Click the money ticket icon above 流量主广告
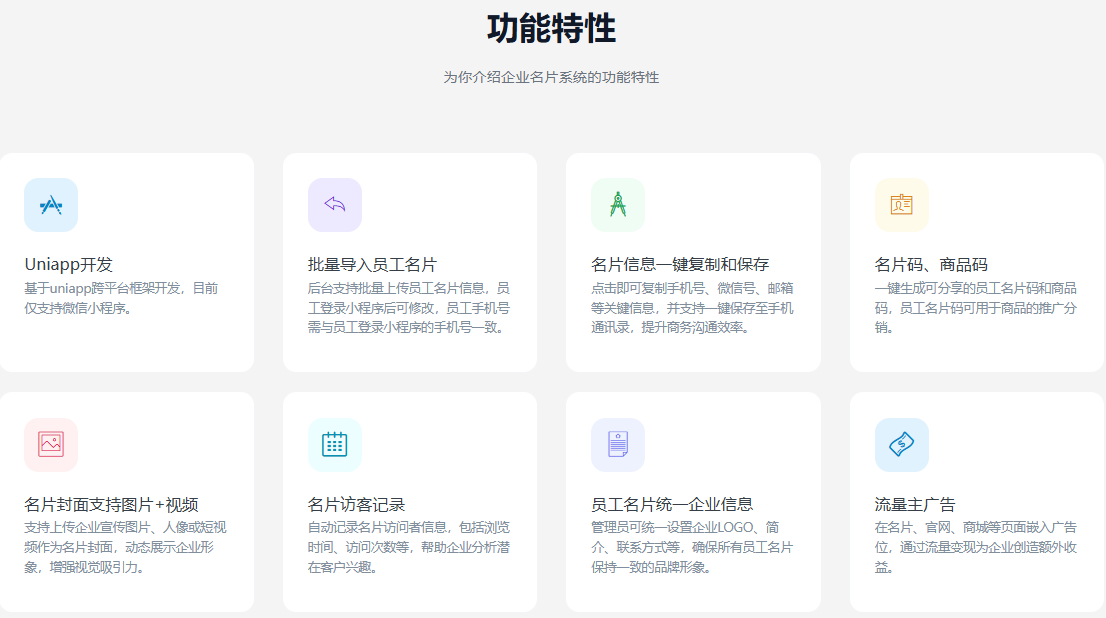 (x=901, y=444)
